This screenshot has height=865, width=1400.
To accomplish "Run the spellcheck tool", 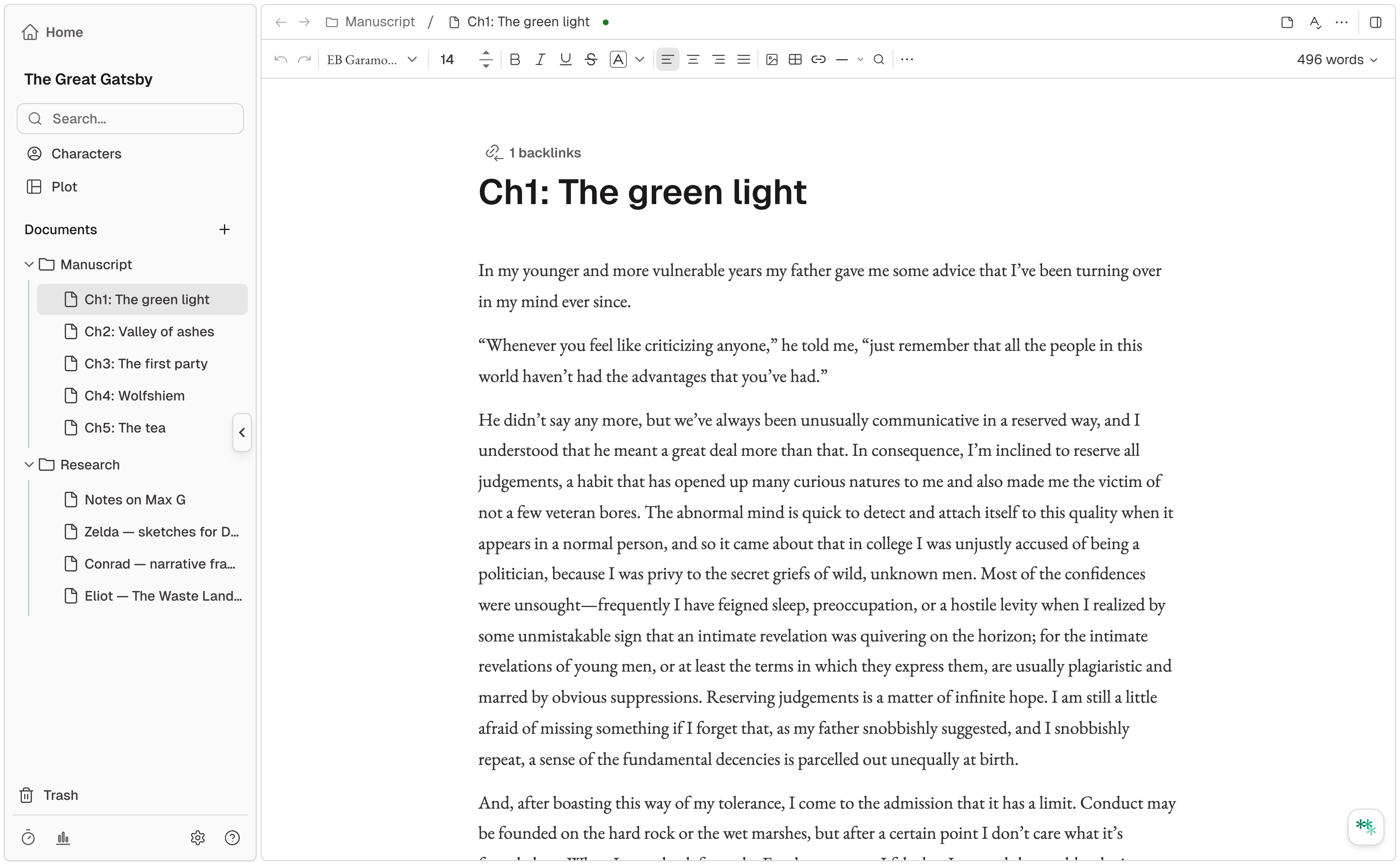I will point(1314,22).
